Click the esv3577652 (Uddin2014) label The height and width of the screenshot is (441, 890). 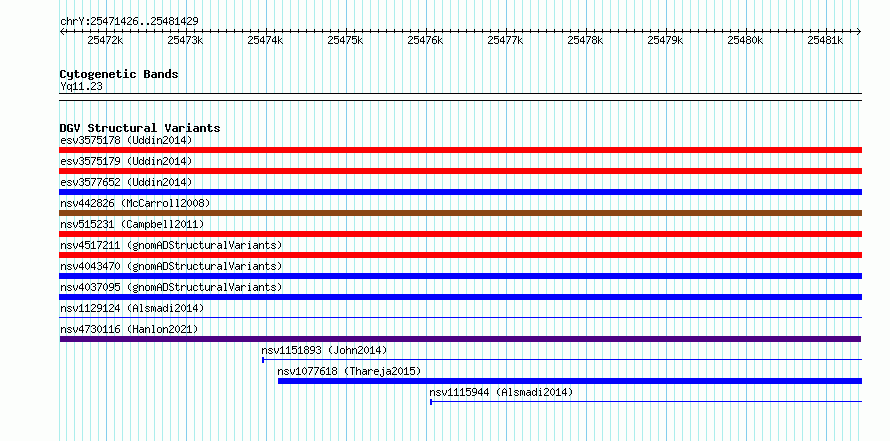click(x=126, y=182)
